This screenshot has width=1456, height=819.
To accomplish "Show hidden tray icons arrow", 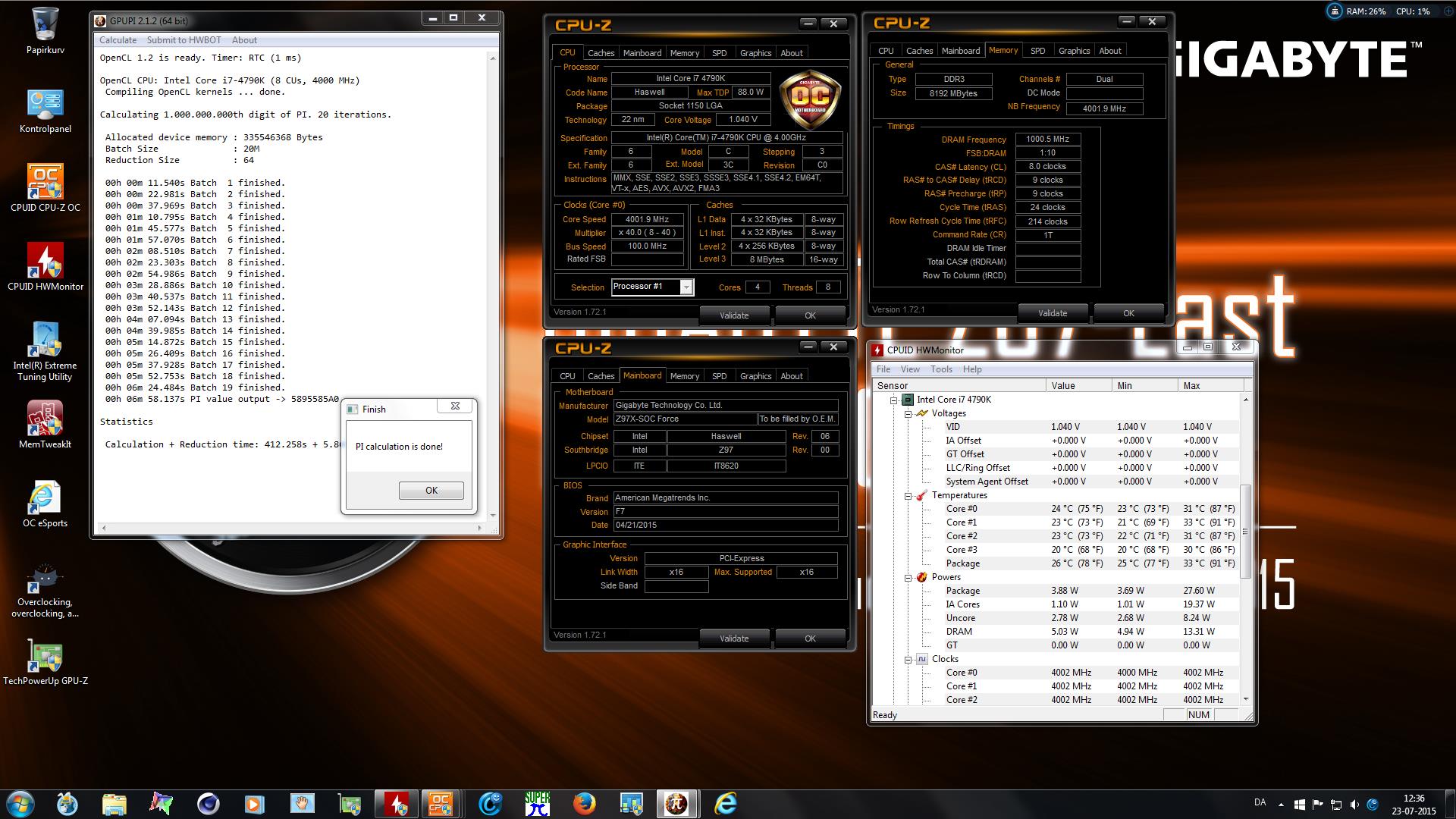I will pyautogui.click(x=1281, y=804).
